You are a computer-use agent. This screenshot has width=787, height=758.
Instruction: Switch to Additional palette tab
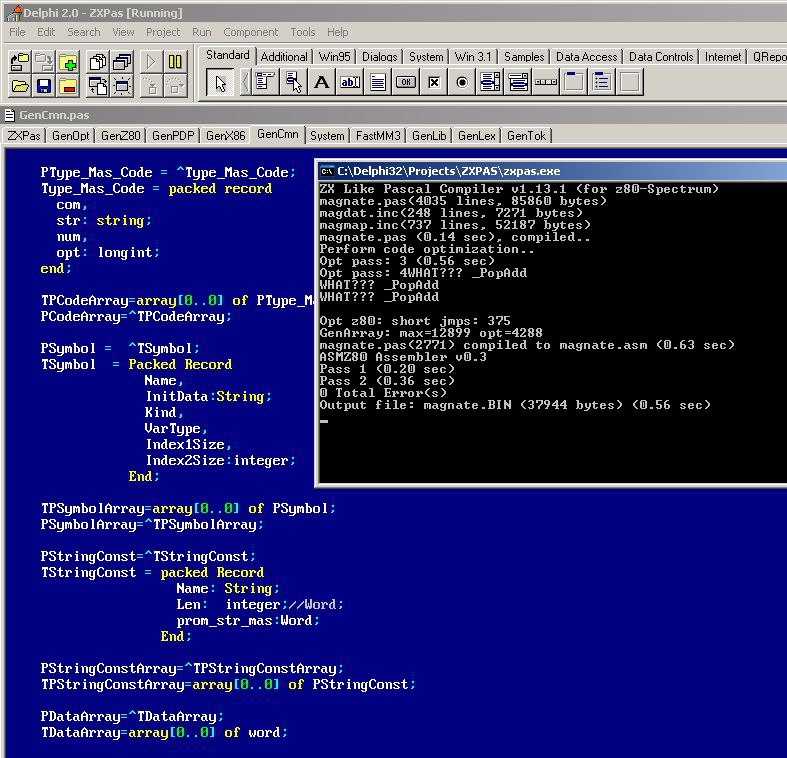[284, 57]
